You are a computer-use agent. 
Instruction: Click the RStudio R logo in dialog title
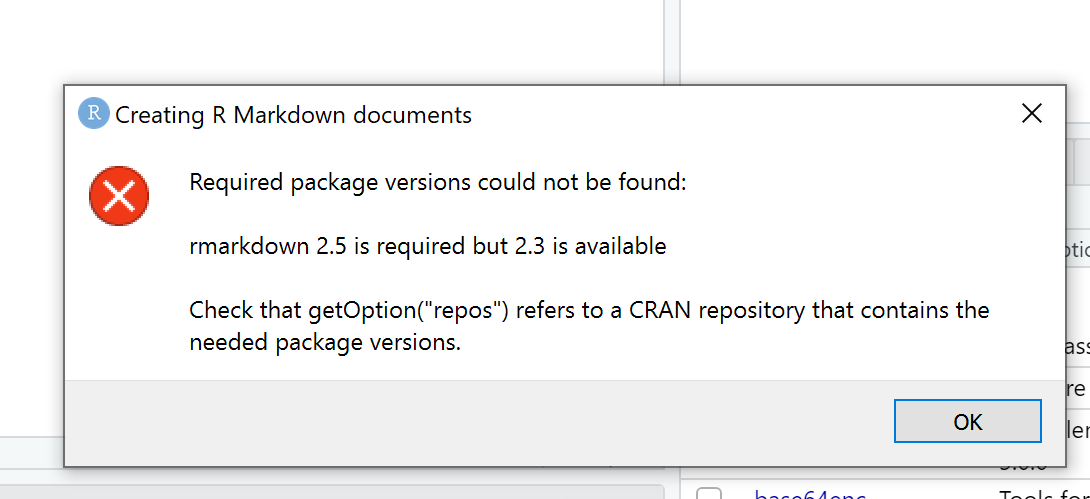click(94, 114)
